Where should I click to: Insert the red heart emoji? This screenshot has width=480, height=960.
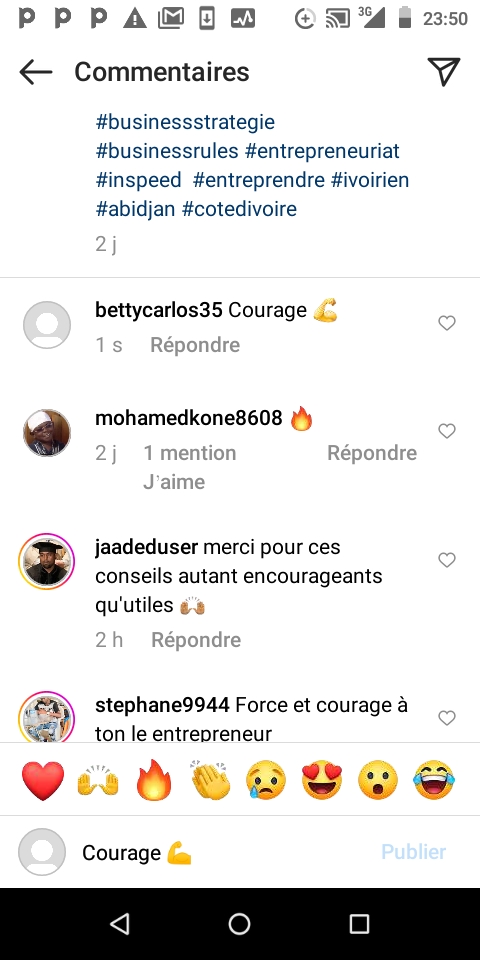tap(43, 781)
